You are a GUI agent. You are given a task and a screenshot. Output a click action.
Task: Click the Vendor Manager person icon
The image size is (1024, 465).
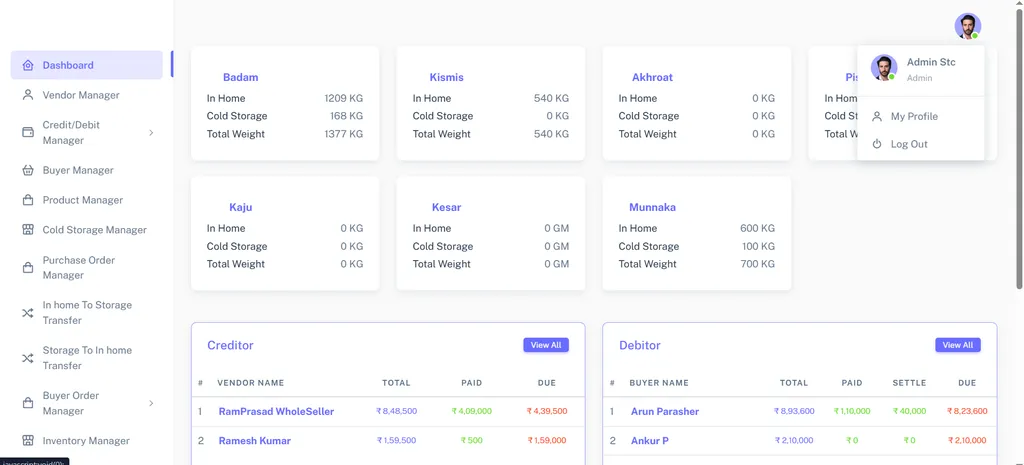(x=27, y=95)
